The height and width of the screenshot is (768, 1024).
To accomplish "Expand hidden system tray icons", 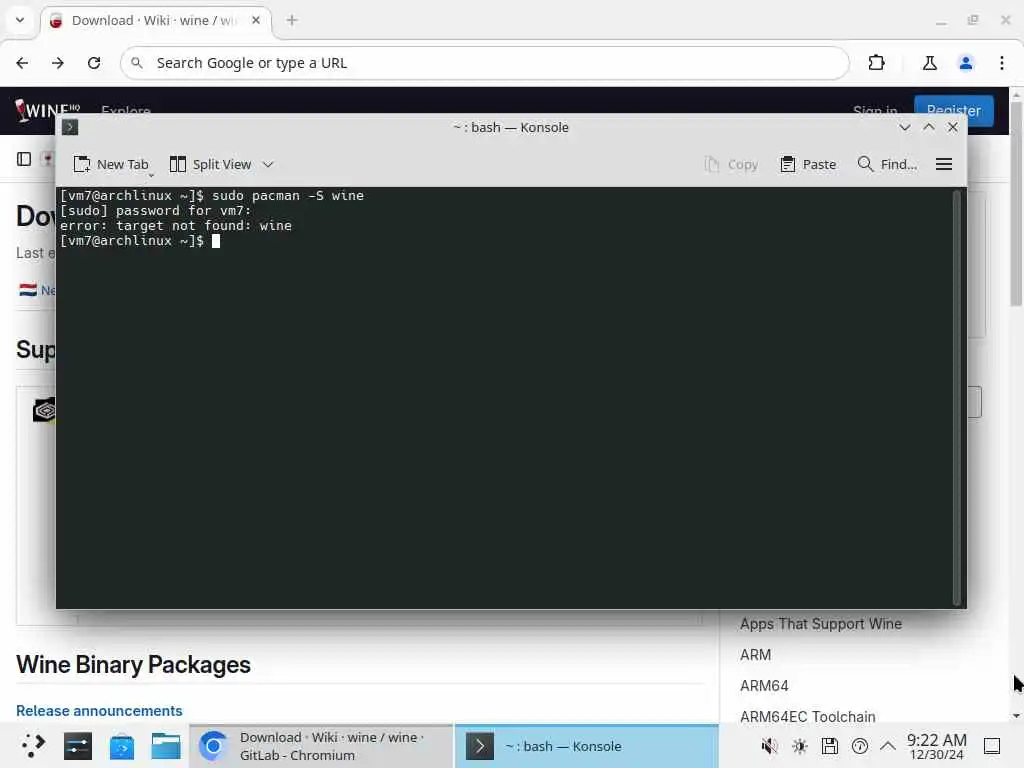I will 888,746.
